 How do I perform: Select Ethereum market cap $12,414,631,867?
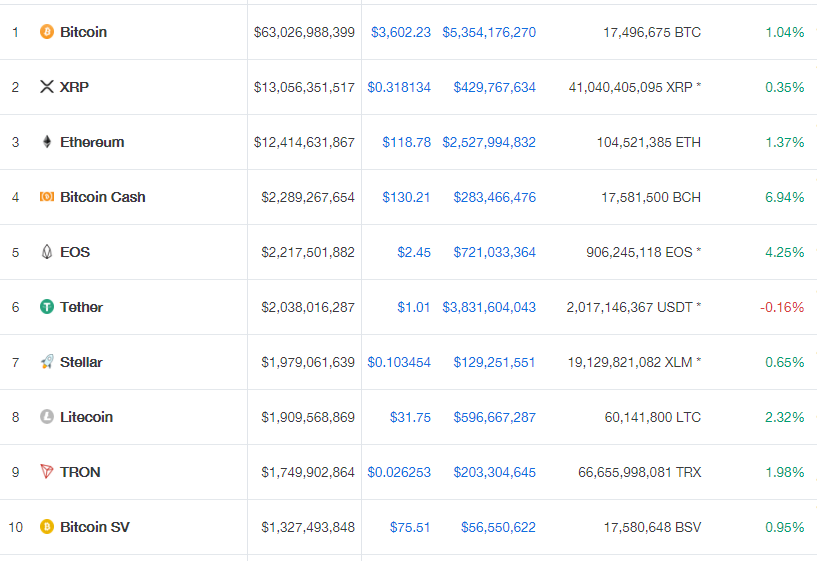[304, 142]
